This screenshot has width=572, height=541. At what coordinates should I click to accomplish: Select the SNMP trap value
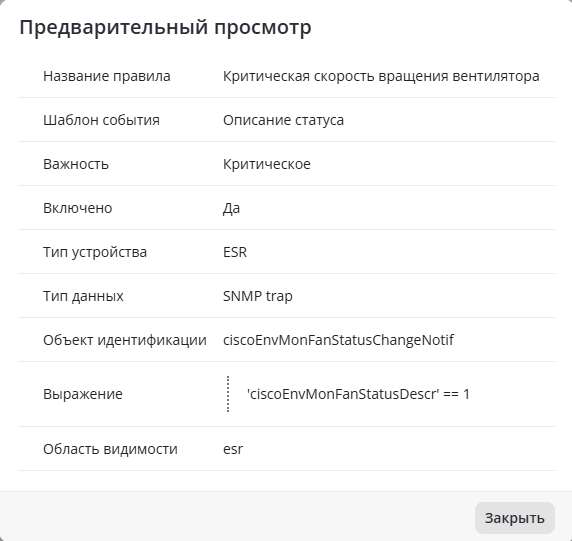[x=258, y=296]
